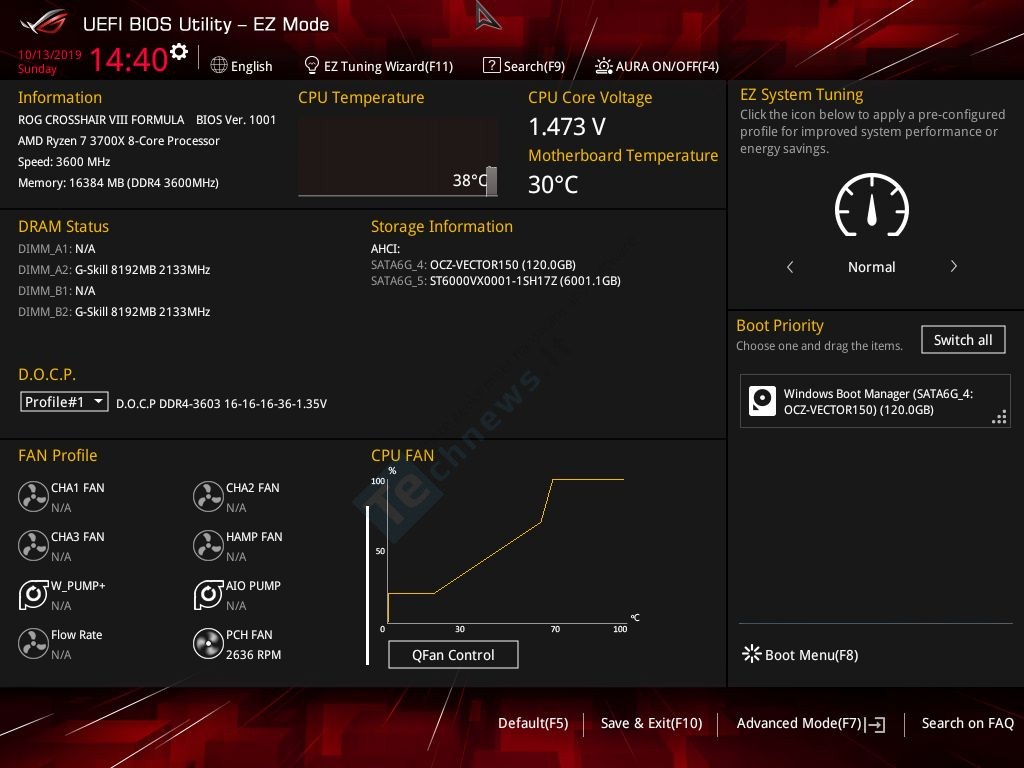Click SATA6G_5 ST6000VX0001 storage entry
This screenshot has height=768, width=1024.
[x=496, y=280]
